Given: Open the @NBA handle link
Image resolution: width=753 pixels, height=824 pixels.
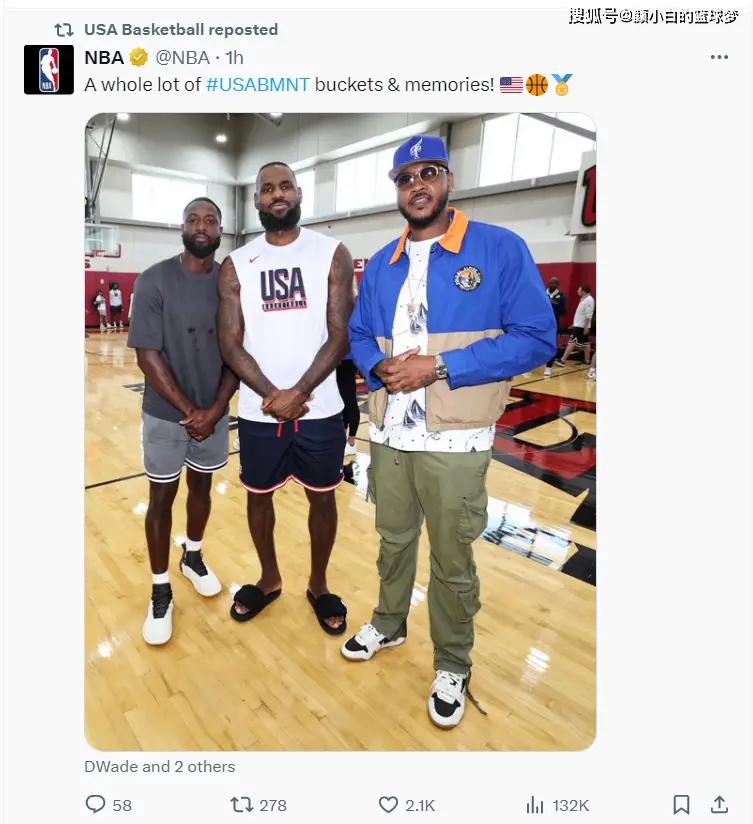Looking at the screenshot, I should pos(183,57).
